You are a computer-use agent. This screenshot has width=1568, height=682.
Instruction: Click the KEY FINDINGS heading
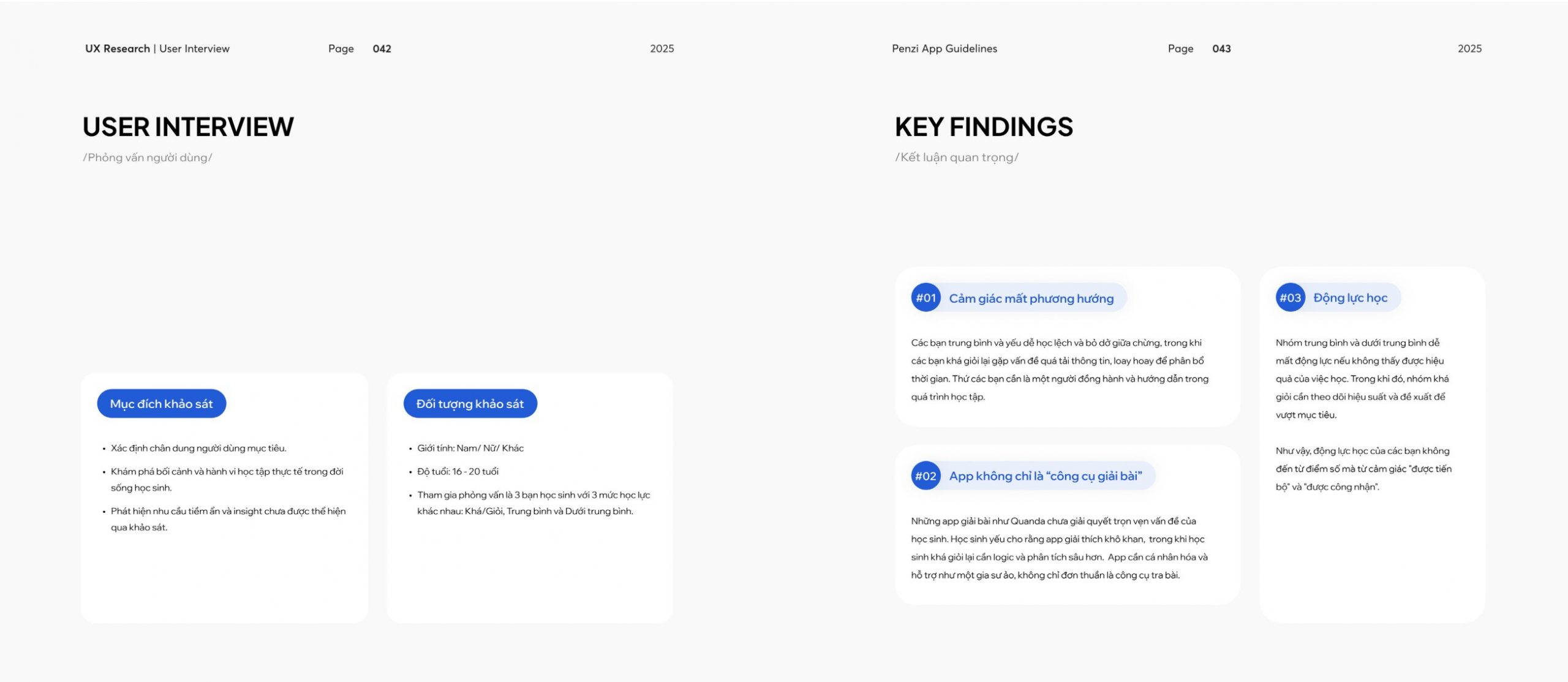(984, 127)
